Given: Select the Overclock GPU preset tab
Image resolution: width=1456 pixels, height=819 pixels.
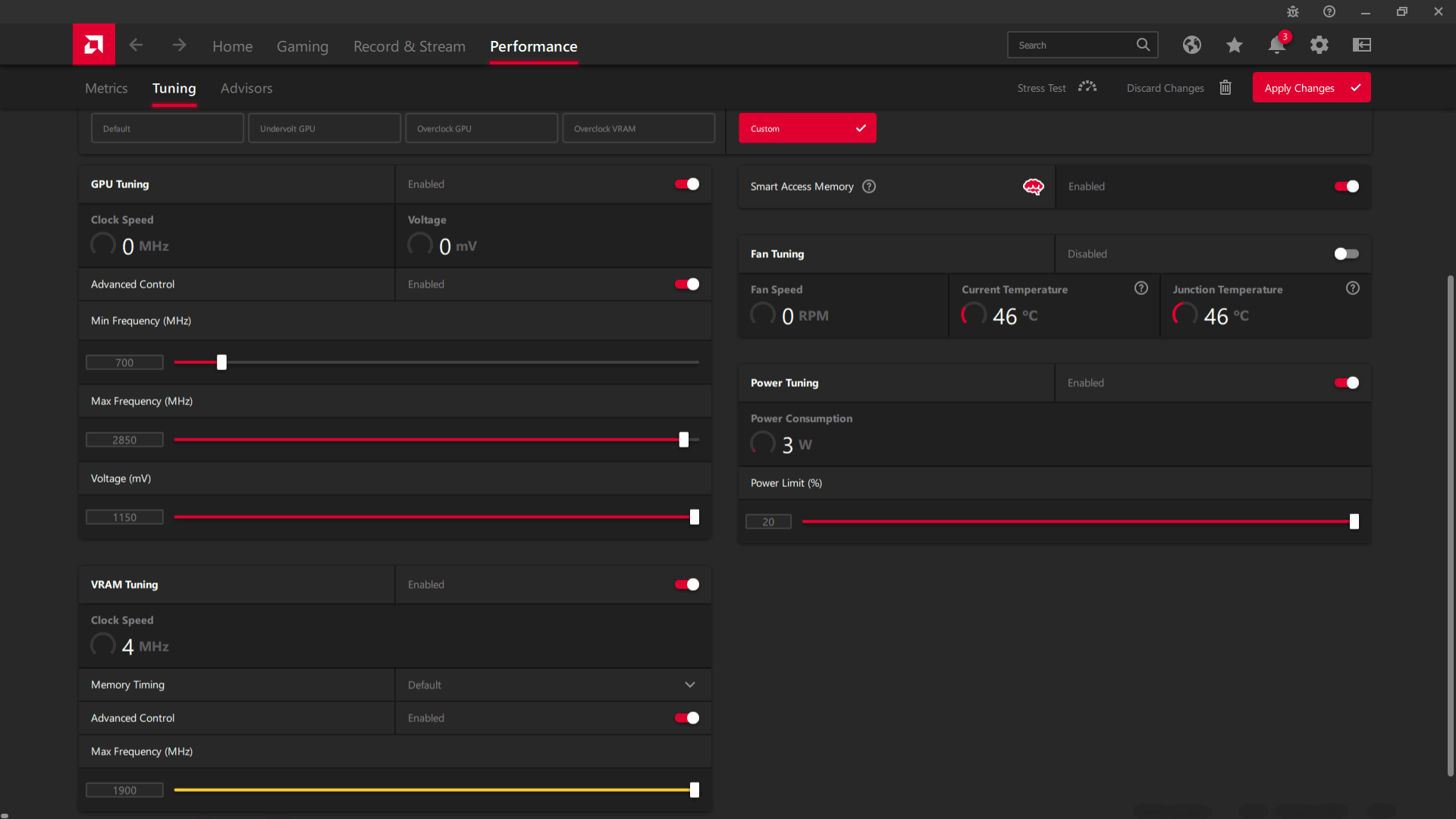Looking at the screenshot, I should 481,128.
